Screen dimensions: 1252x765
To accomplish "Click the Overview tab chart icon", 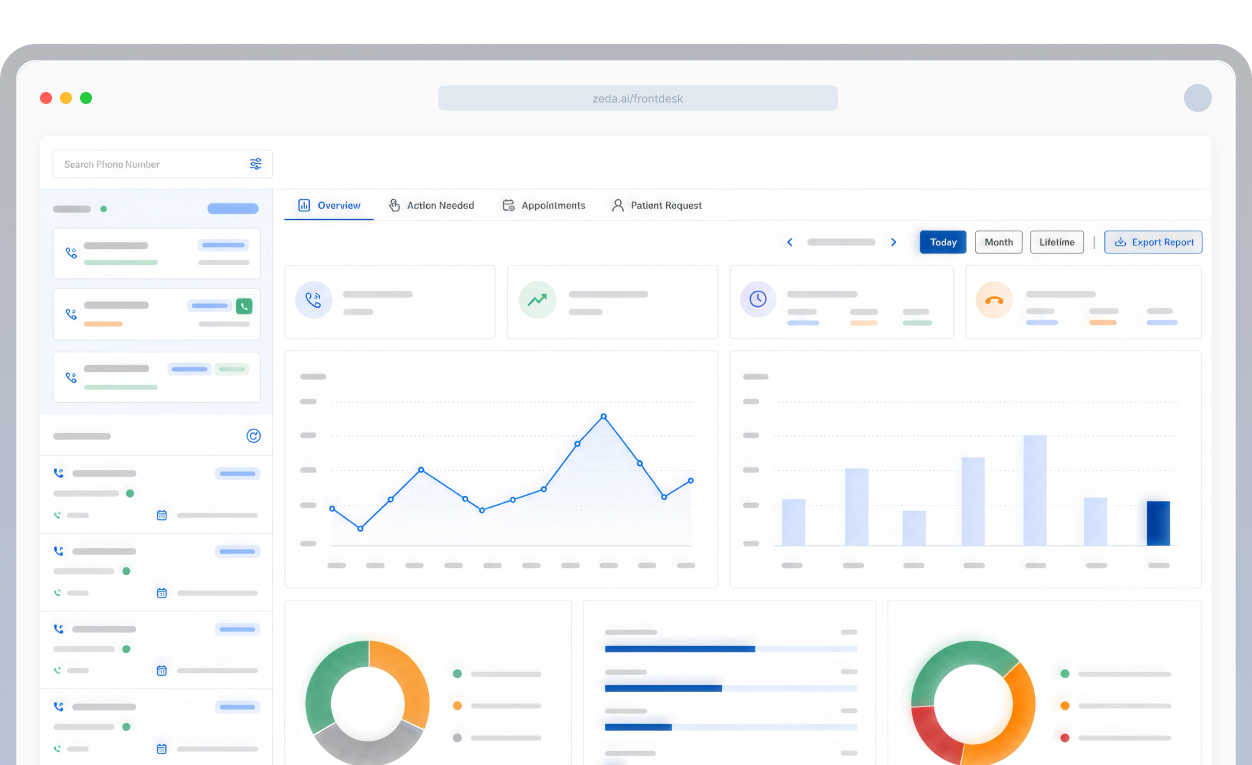I will pos(304,205).
